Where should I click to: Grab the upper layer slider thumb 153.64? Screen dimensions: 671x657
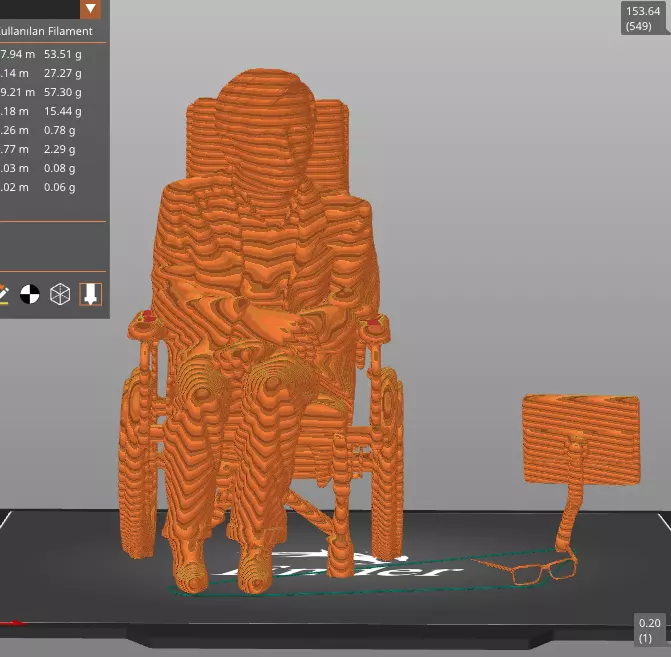click(643, 18)
